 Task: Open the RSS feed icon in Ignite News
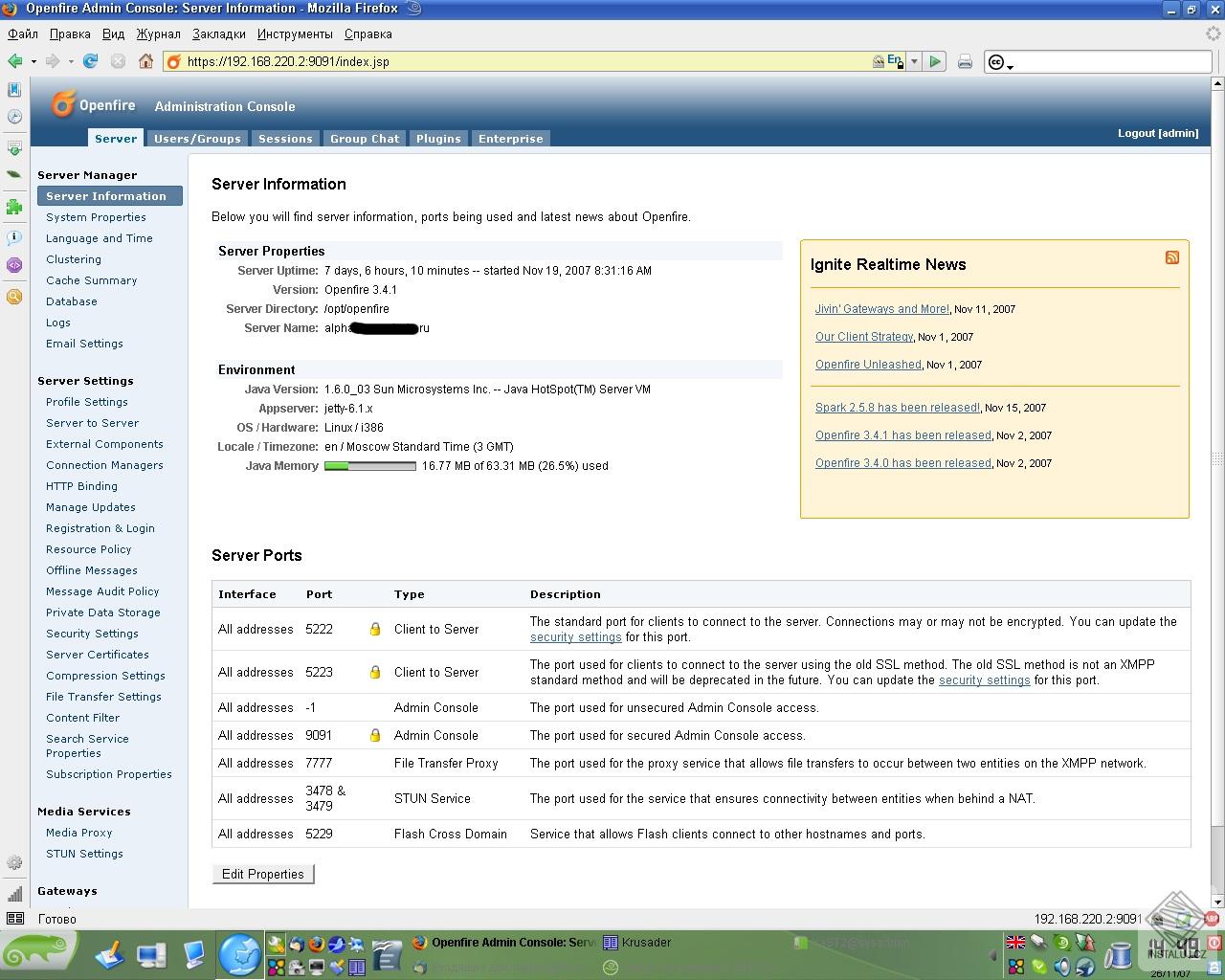1172,257
